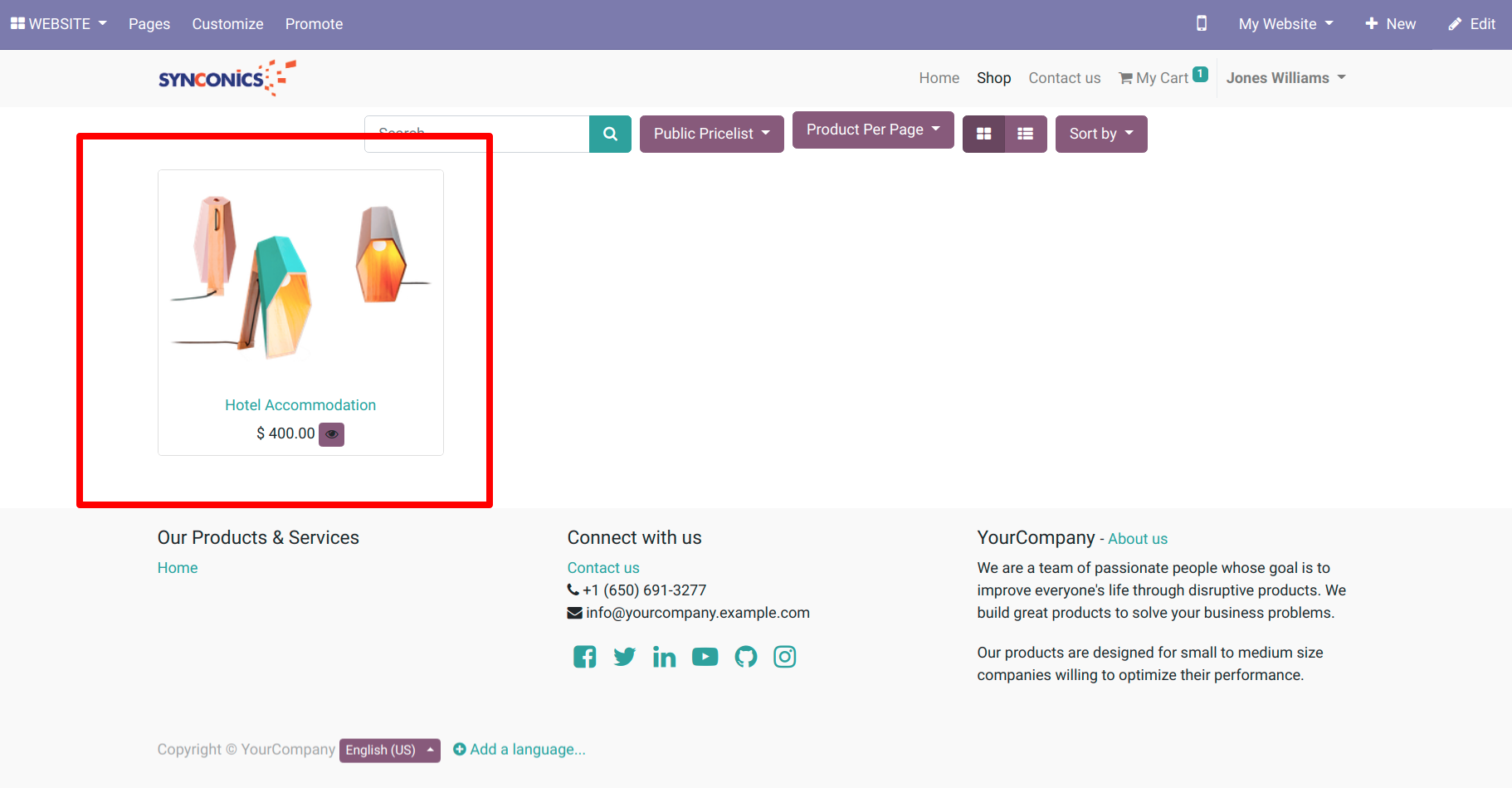Expand the Sort by dropdown
Viewport: 1512px width, 788px height.
click(x=1100, y=134)
